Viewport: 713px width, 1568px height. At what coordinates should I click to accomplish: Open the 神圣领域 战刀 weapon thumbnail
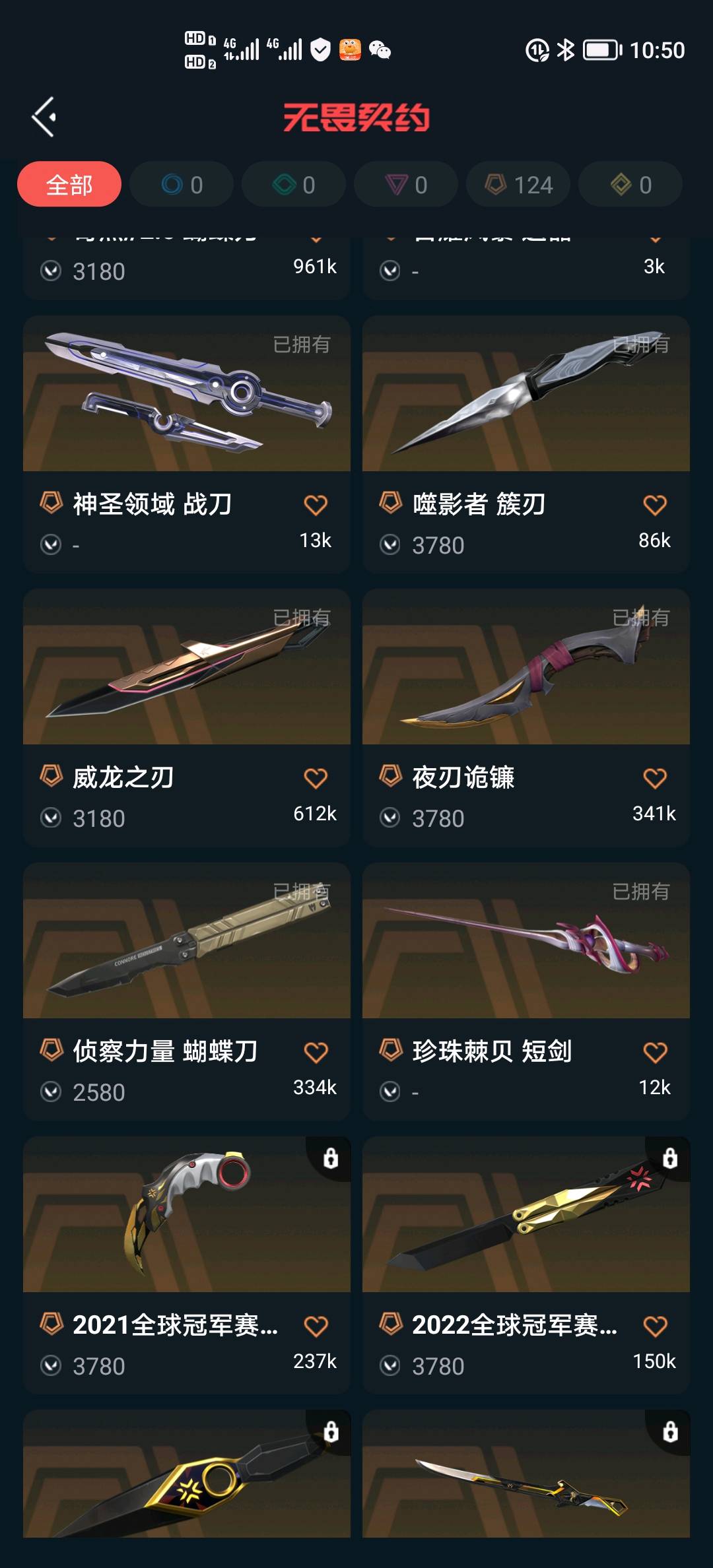[x=187, y=393]
